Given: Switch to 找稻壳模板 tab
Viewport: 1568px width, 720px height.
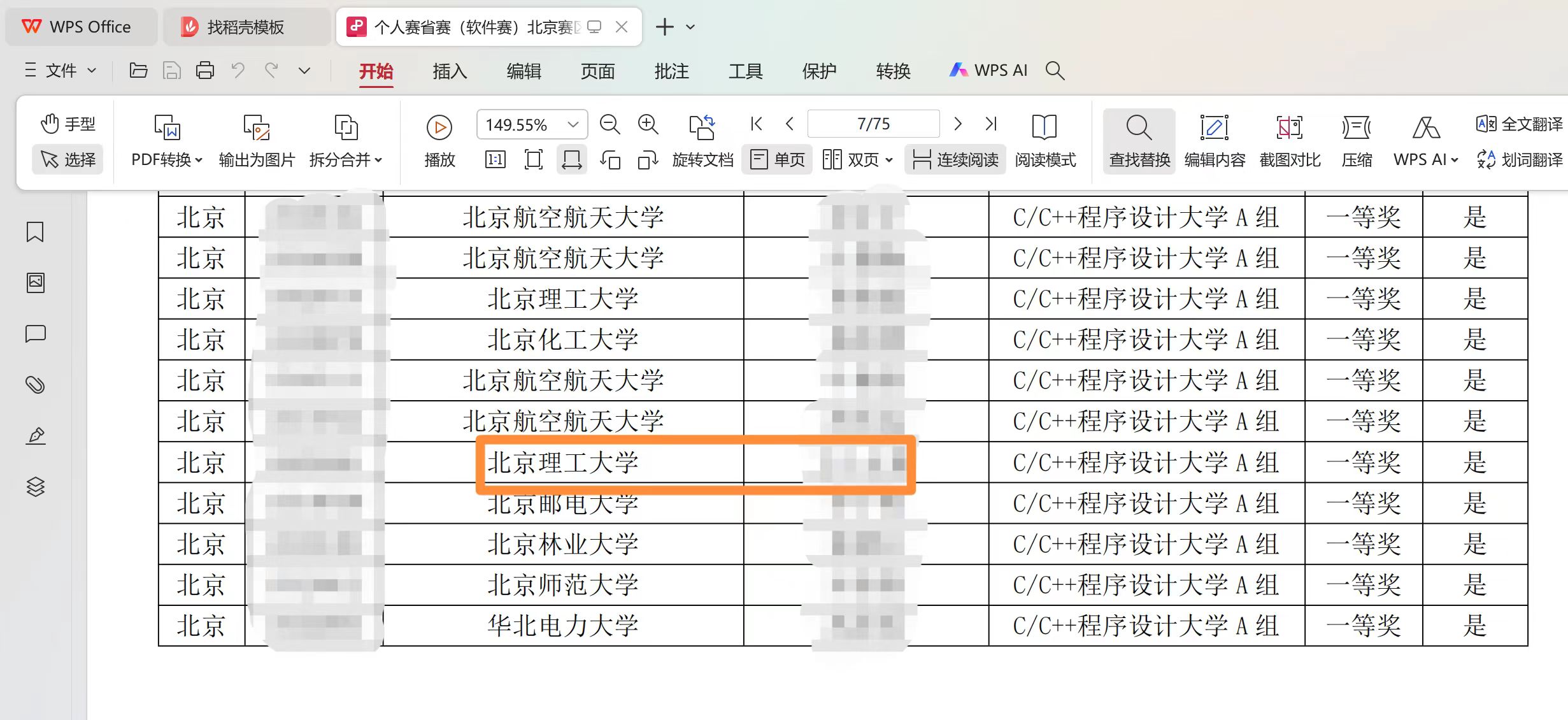Looking at the screenshot, I should (247, 27).
